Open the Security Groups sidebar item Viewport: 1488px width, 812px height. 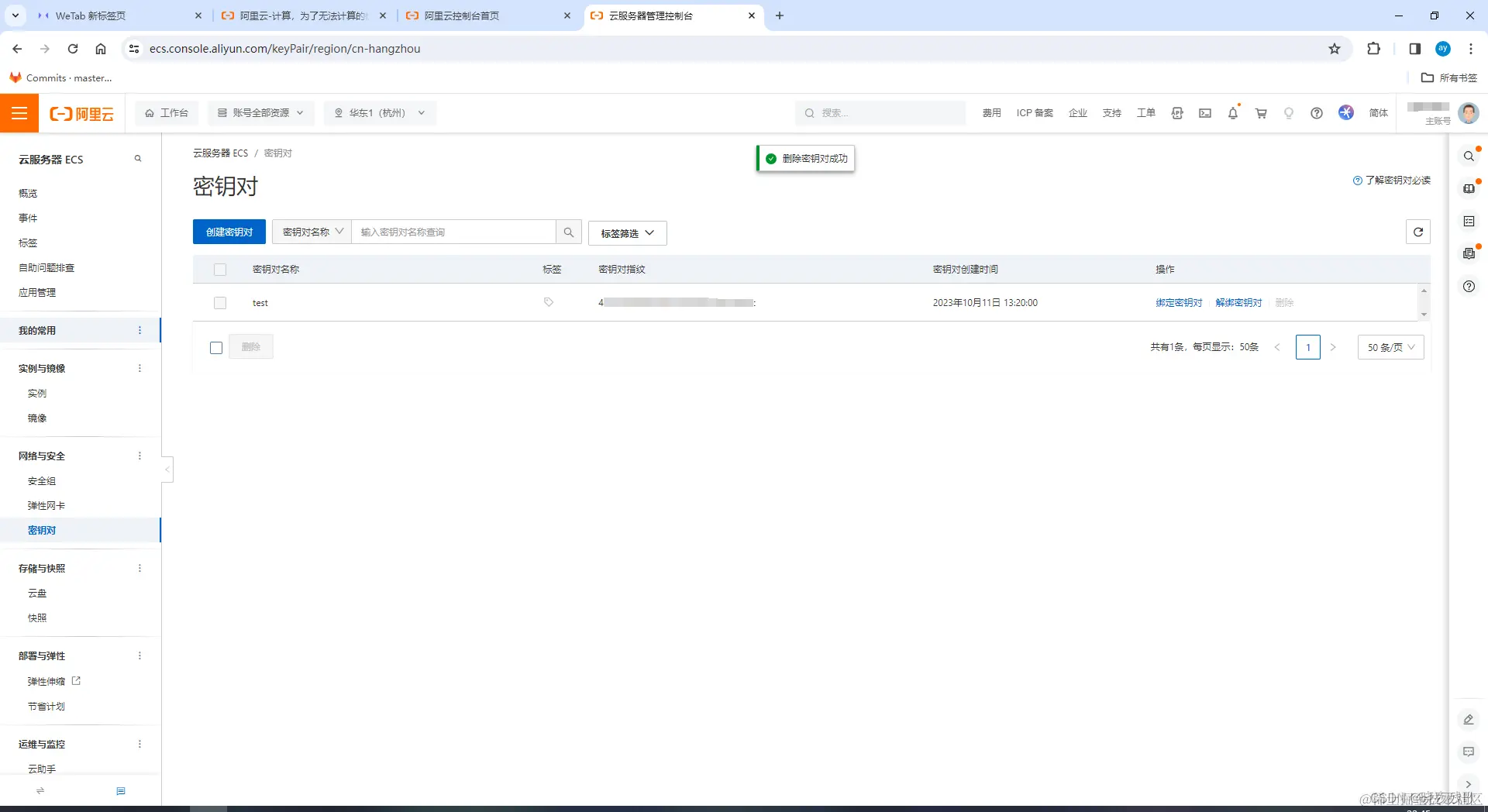click(x=42, y=481)
